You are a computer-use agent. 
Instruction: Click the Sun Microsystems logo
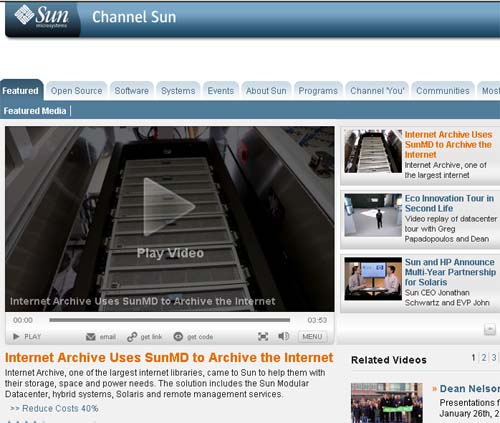tap(42, 16)
